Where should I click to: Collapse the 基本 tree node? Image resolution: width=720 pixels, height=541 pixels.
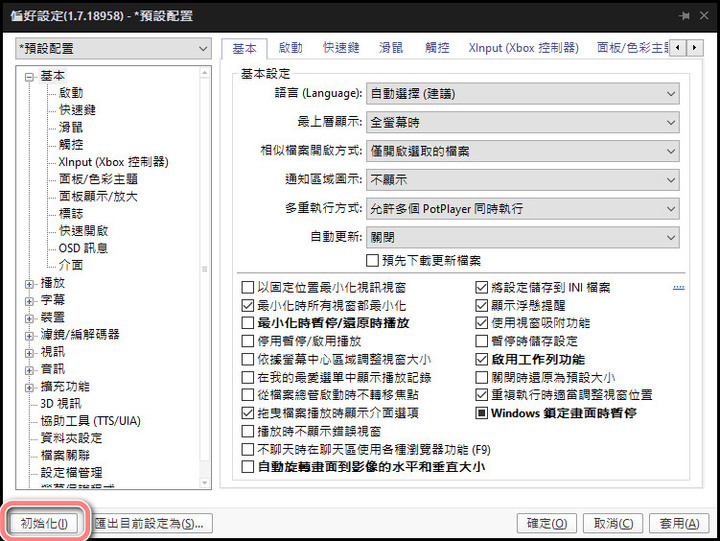(x=29, y=77)
